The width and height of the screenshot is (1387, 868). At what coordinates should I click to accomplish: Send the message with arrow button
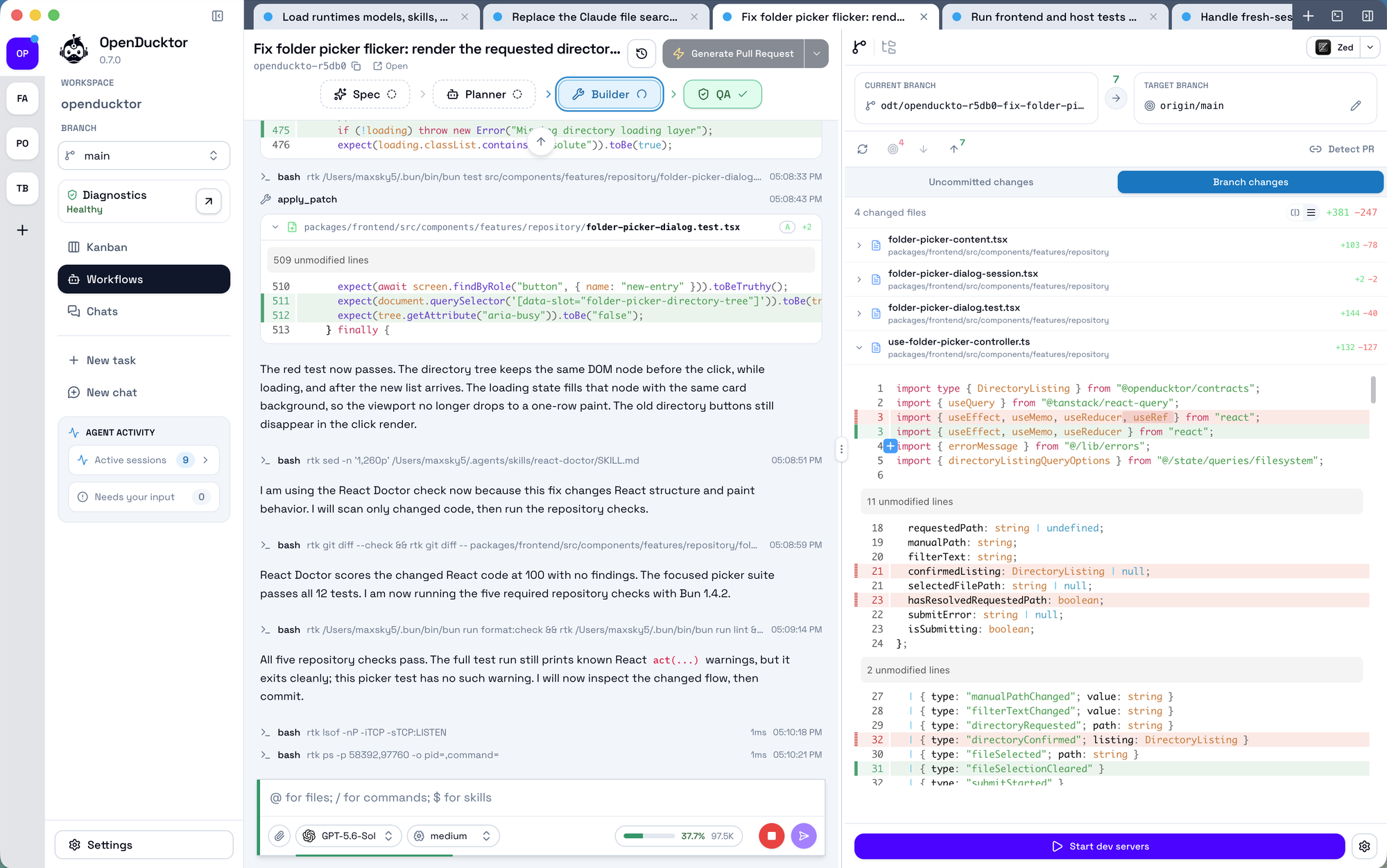pyautogui.click(x=804, y=836)
